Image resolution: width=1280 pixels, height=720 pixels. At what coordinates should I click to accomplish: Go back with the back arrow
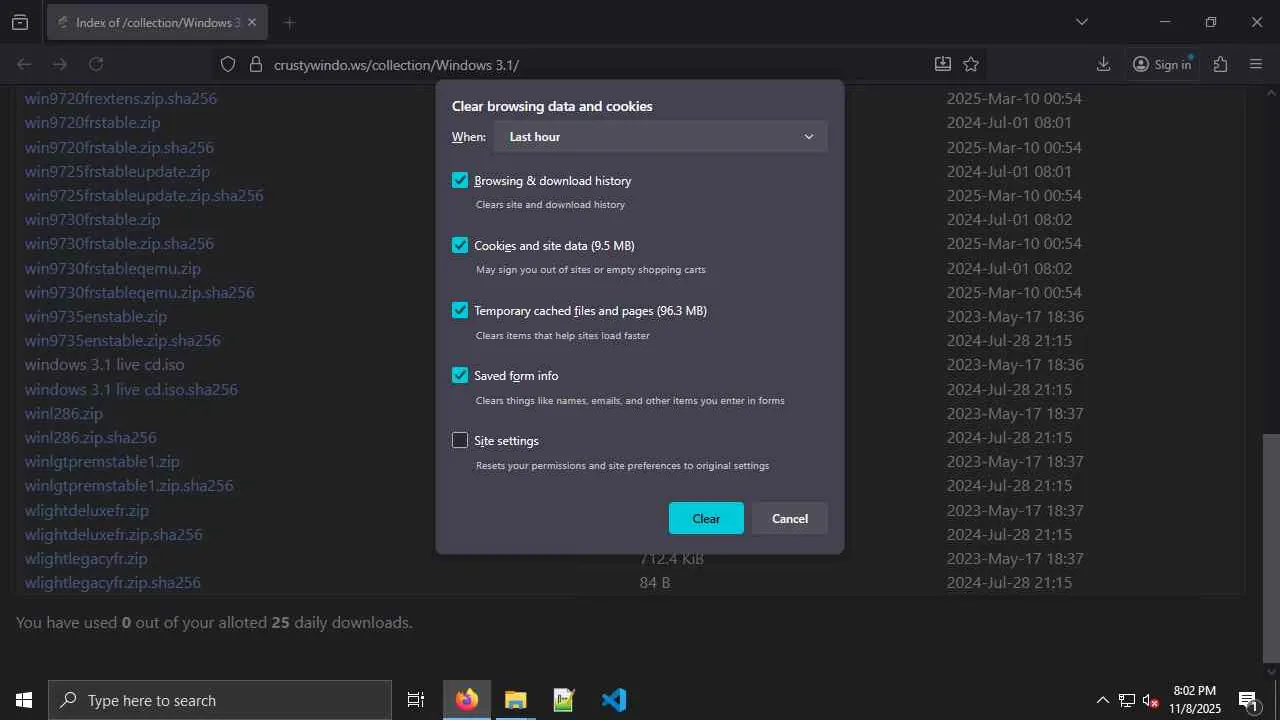pos(24,64)
